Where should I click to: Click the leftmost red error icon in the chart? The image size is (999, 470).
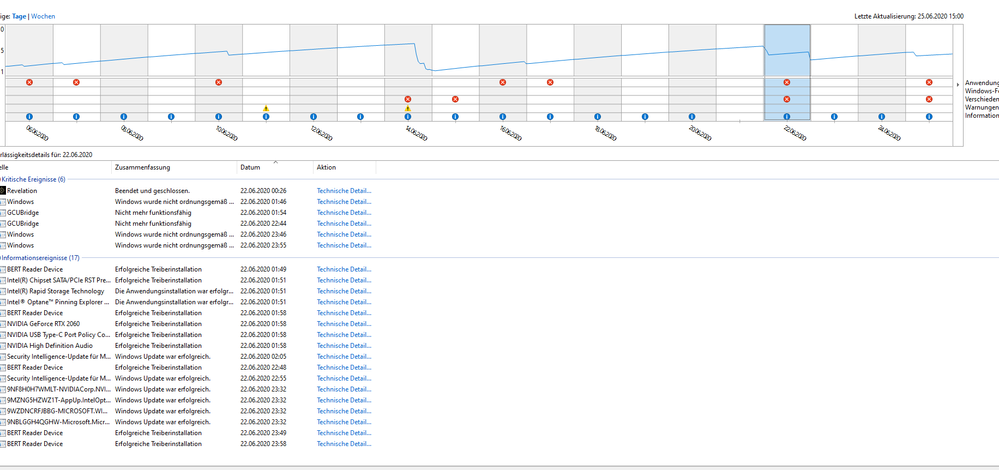click(29, 82)
